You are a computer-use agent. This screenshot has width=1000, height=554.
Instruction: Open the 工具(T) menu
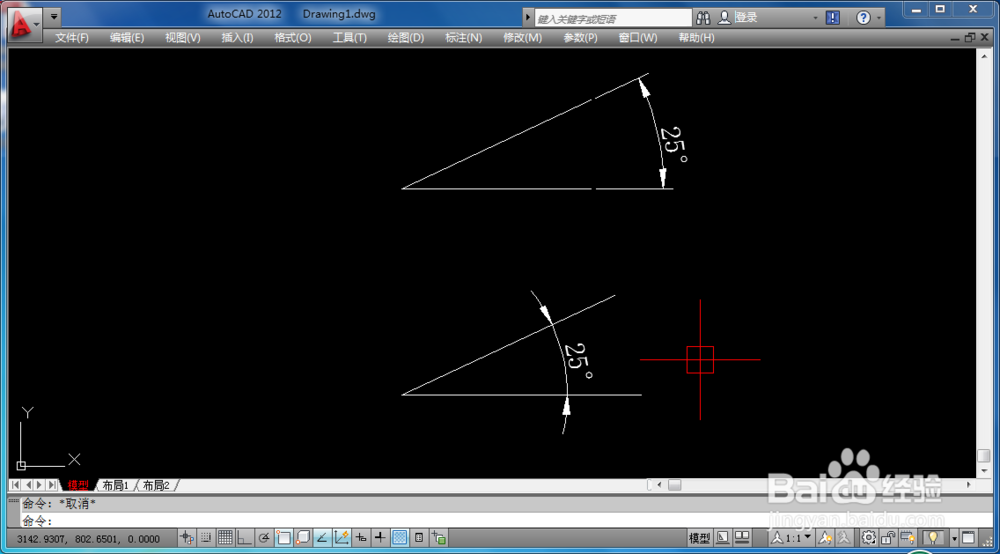tap(349, 38)
